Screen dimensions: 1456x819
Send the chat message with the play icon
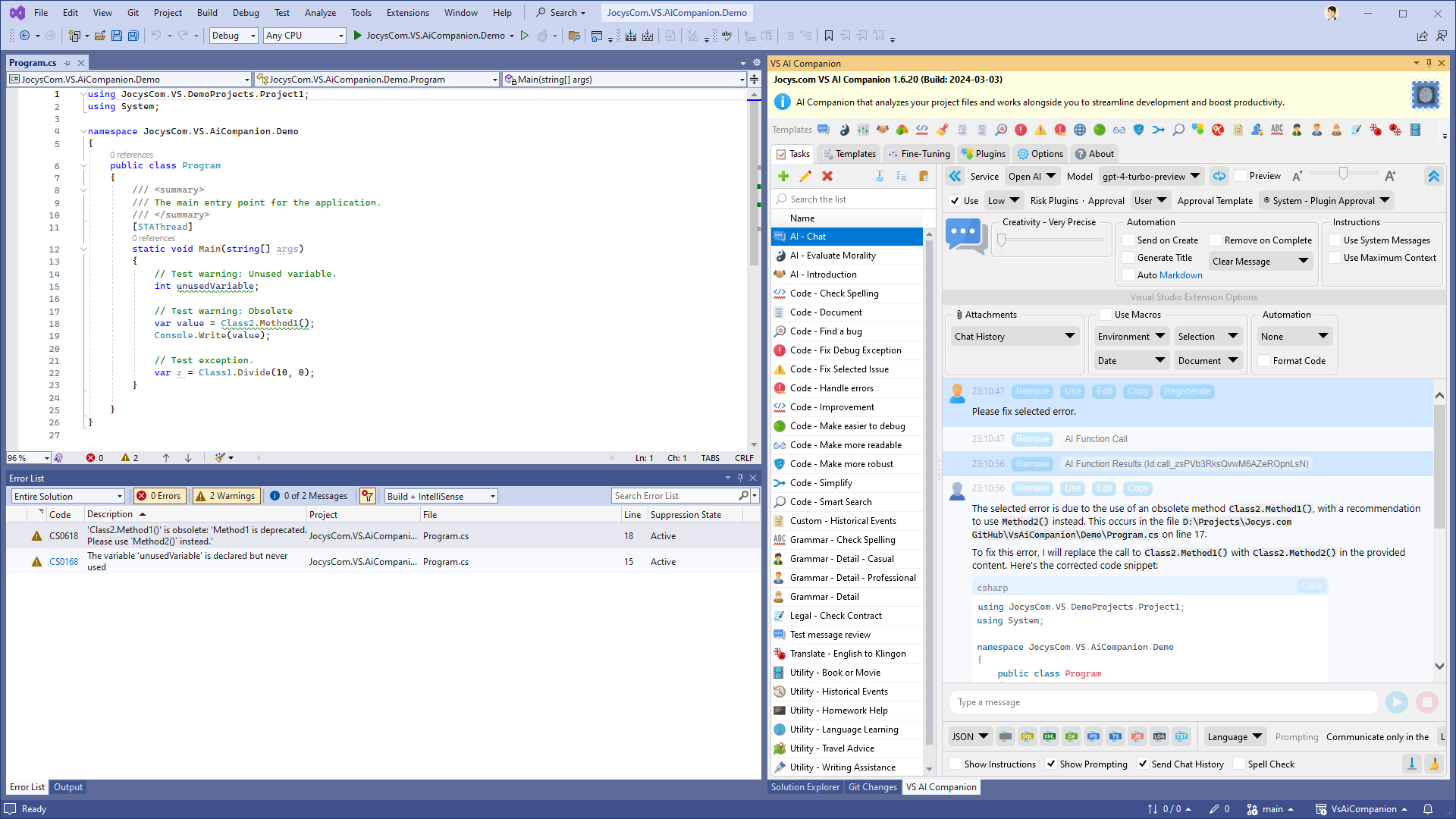pyautogui.click(x=1397, y=702)
